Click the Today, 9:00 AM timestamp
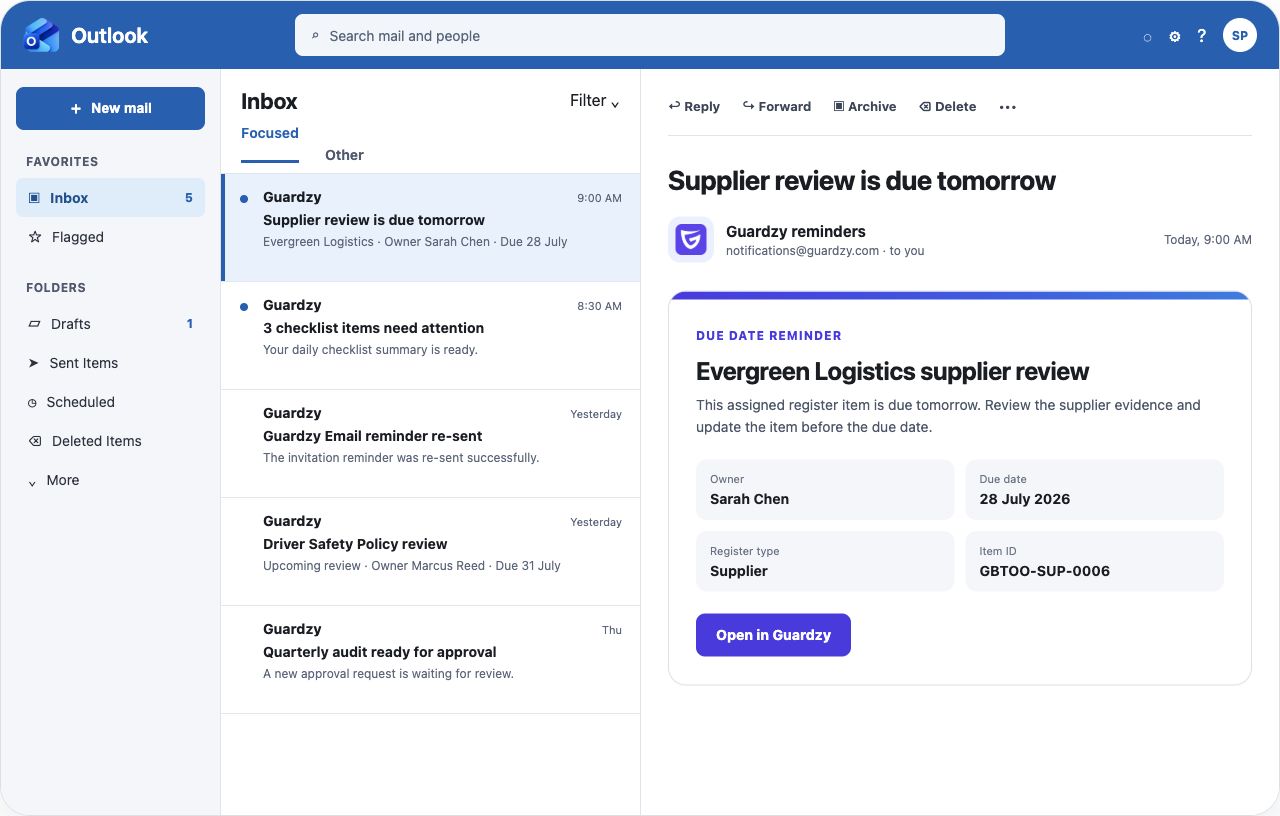 pyautogui.click(x=1208, y=240)
